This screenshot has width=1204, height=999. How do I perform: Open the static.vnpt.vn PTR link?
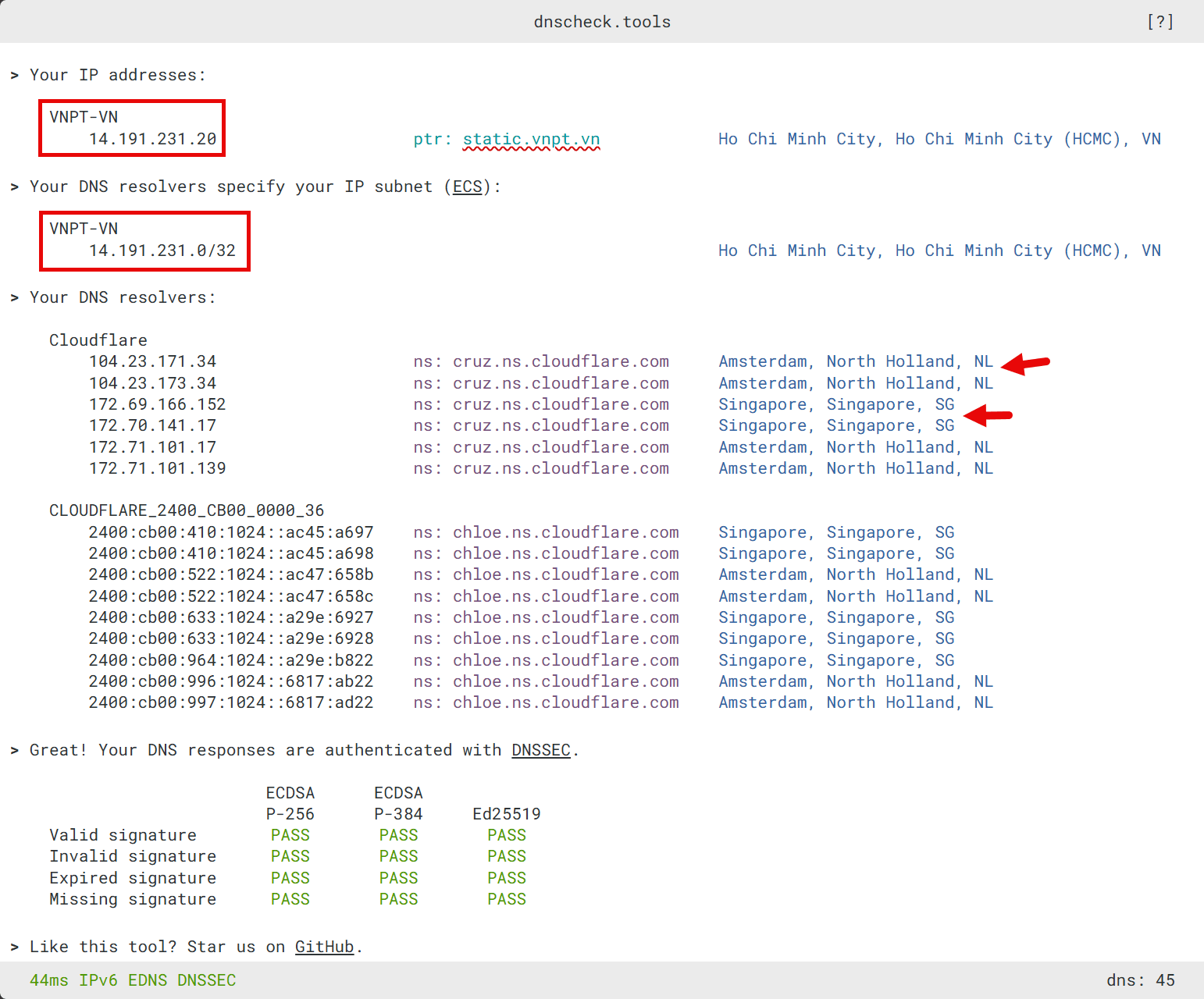[x=530, y=139]
